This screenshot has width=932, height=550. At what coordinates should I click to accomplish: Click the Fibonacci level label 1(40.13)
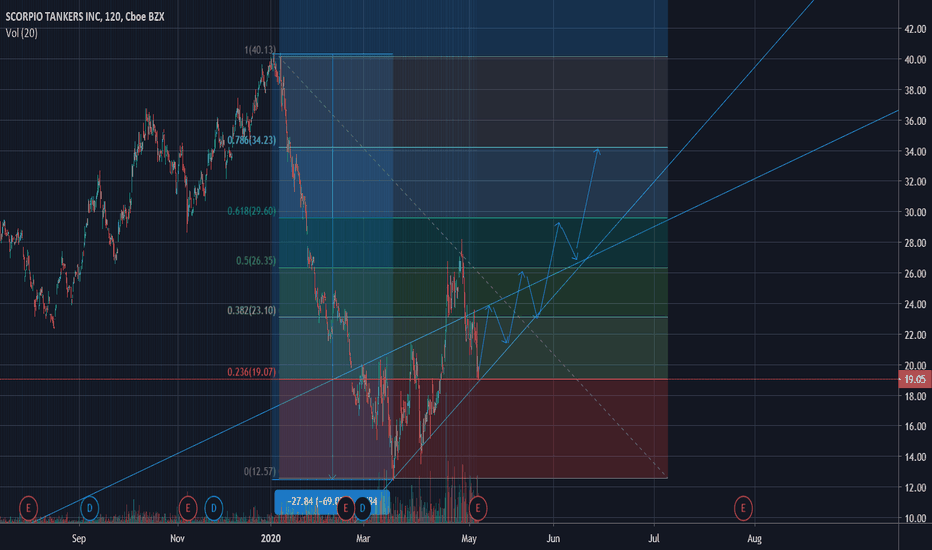(260, 50)
